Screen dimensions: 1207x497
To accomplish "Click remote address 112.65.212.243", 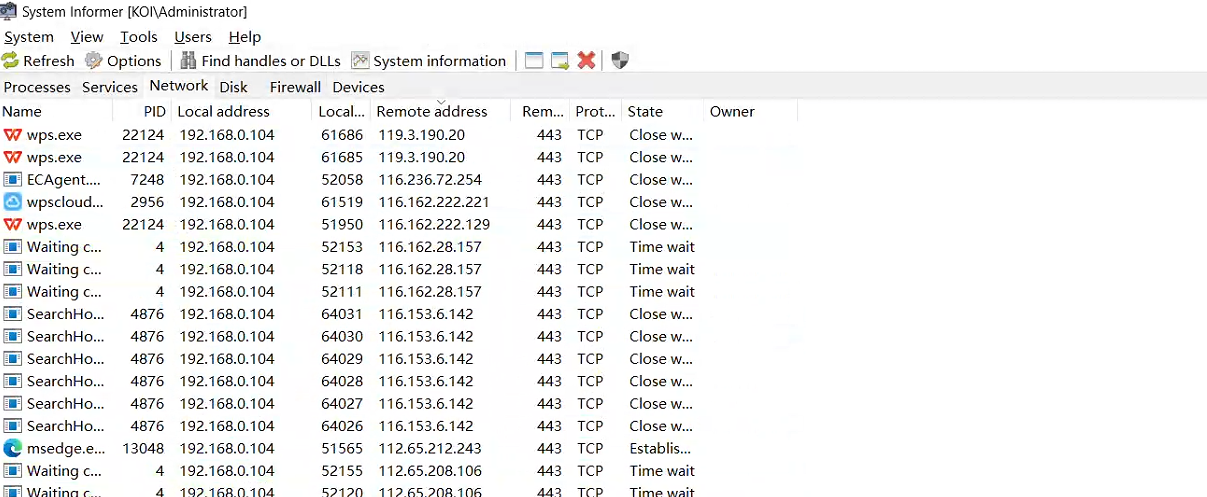I will click(x=430, y=448).
